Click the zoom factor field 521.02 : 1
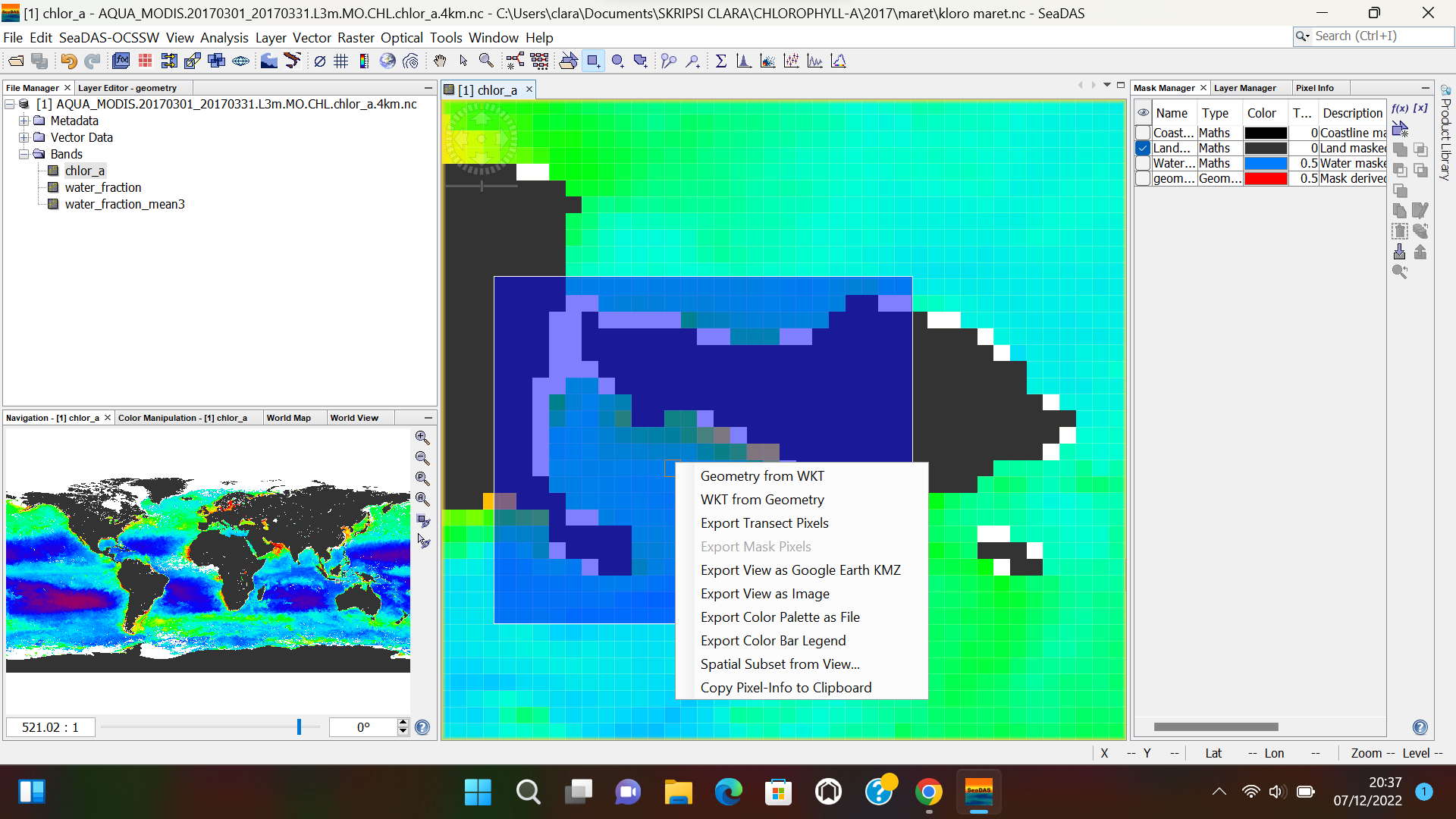 [x=50, y=727]
